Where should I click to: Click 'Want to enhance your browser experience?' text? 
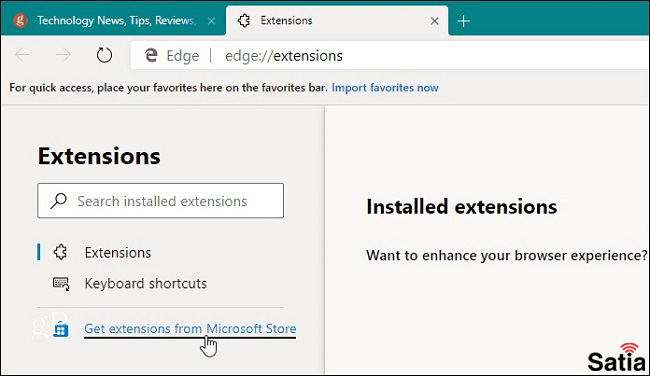(x=507, y=255)
